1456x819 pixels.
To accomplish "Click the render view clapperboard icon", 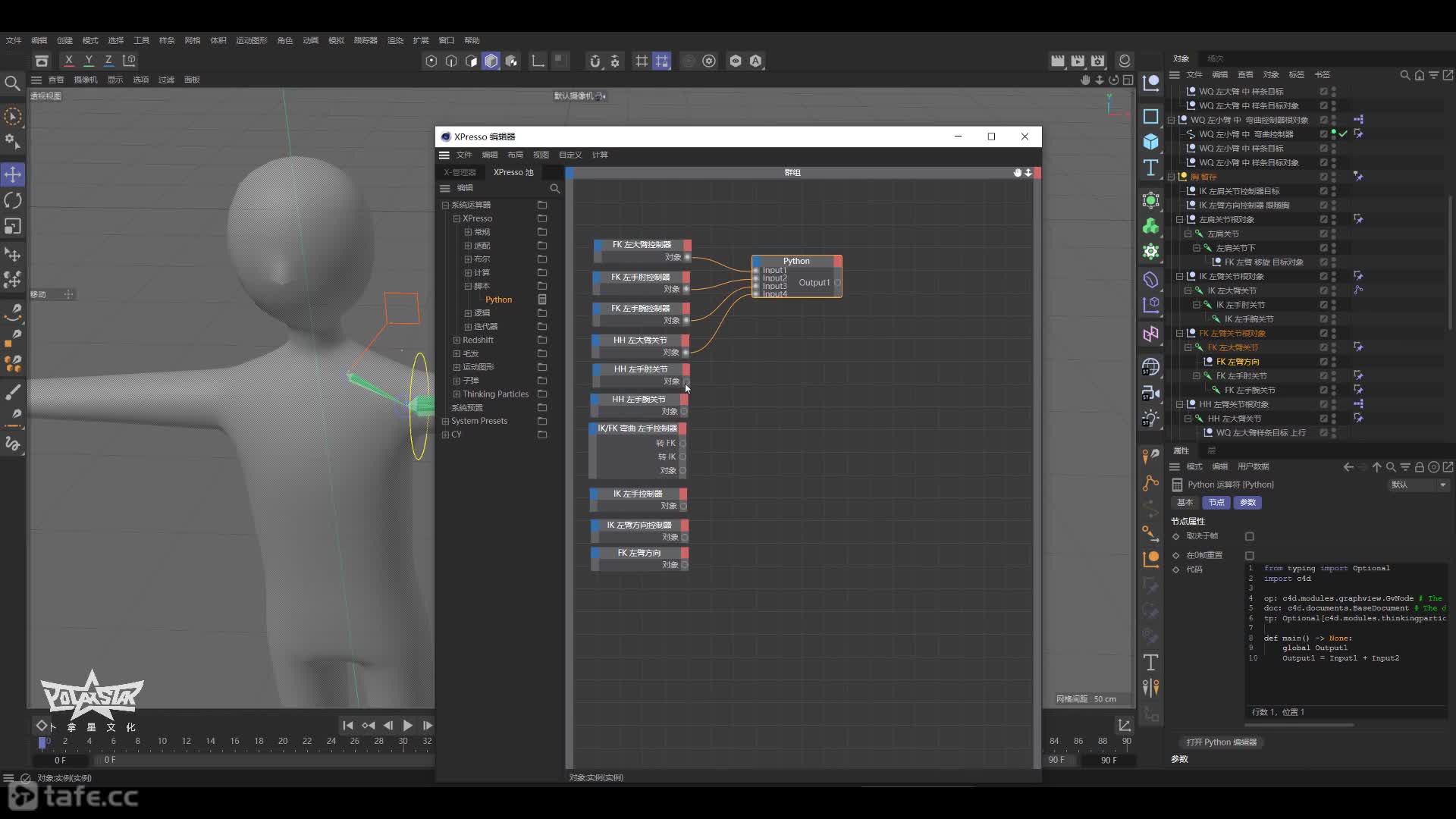I will click(x=1057, y=61).
